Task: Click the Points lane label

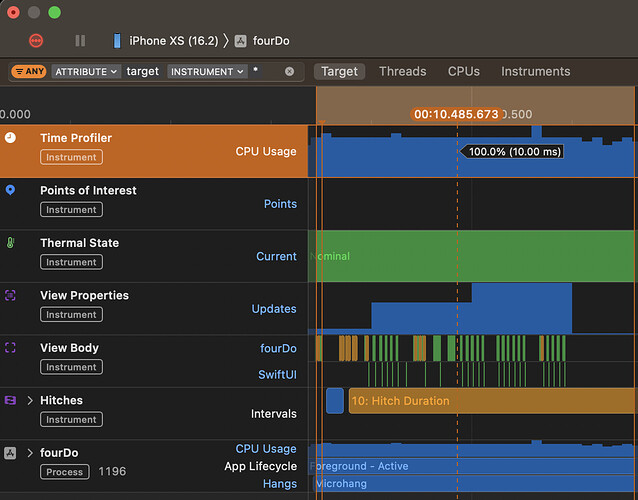Action: (280, 204)
